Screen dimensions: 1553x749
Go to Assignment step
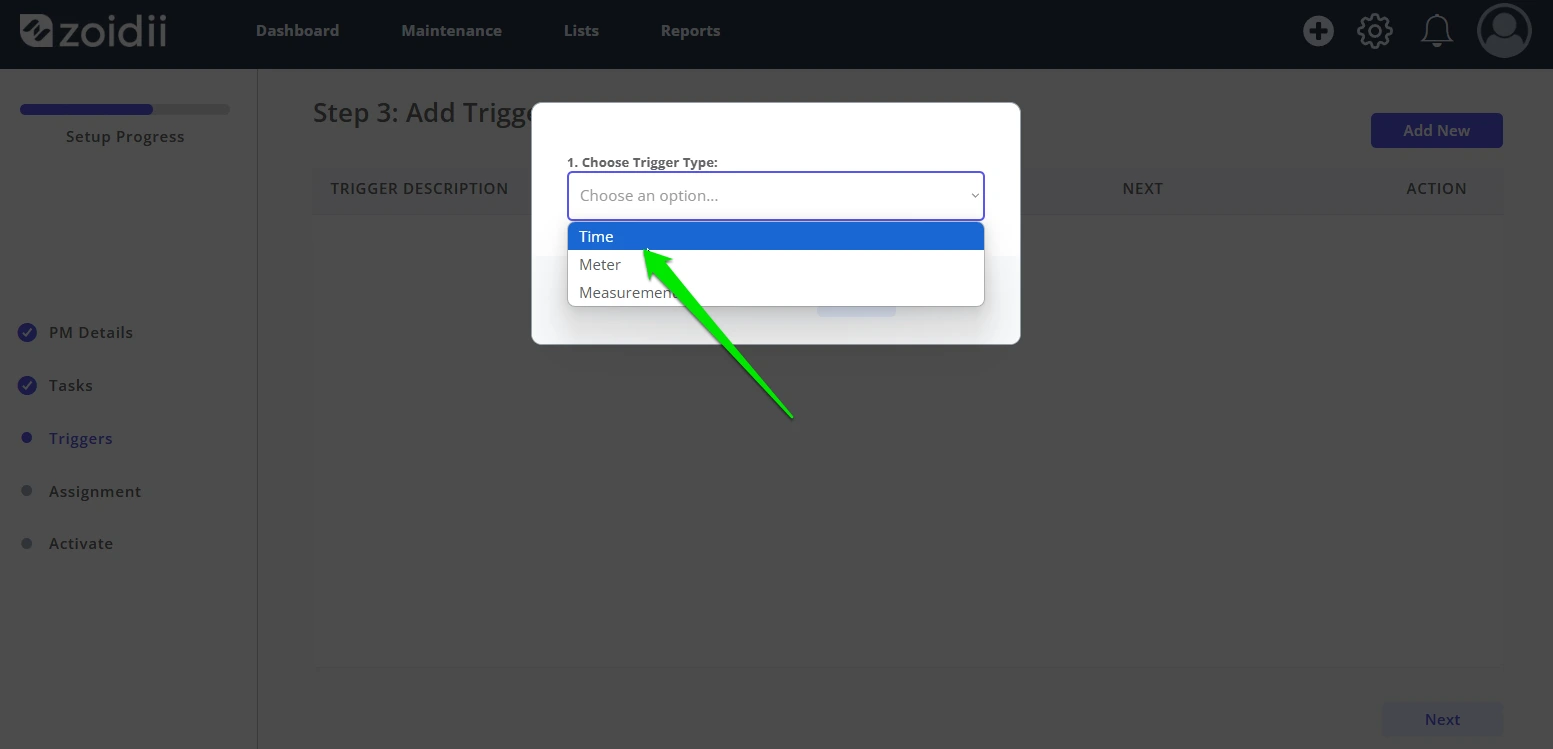pos(95,492)
